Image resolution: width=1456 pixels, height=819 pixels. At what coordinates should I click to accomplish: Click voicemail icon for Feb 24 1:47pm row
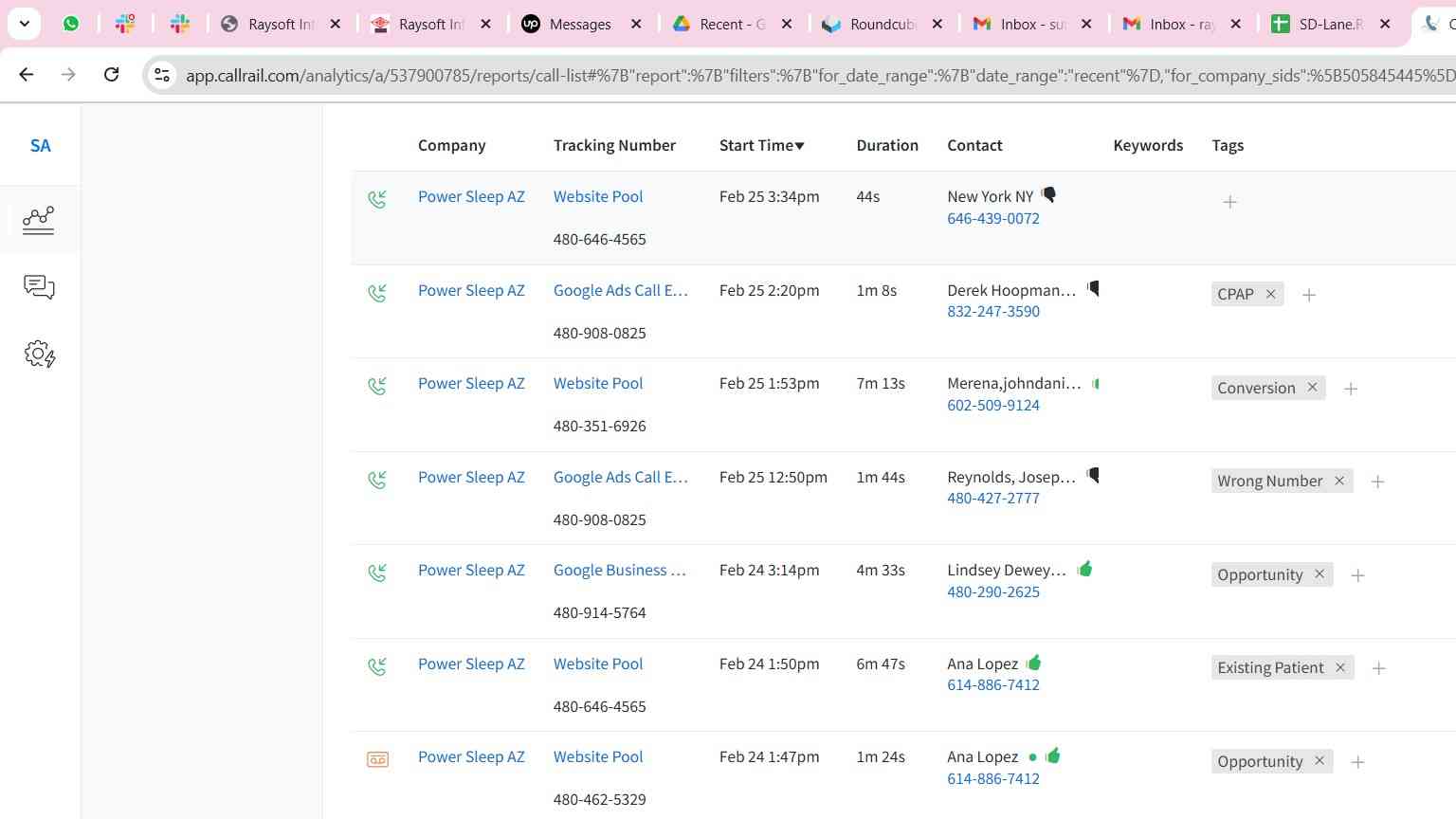(x=377, y=759)
